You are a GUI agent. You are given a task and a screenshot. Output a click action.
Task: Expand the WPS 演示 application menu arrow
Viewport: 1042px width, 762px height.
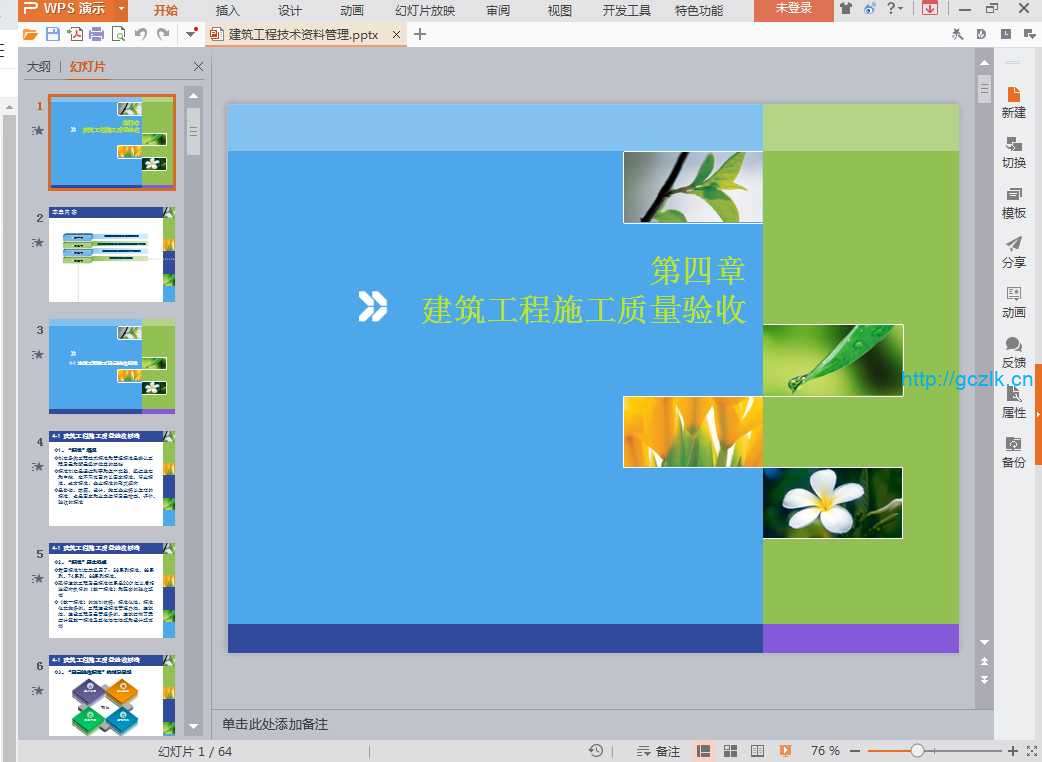[121, 9]
